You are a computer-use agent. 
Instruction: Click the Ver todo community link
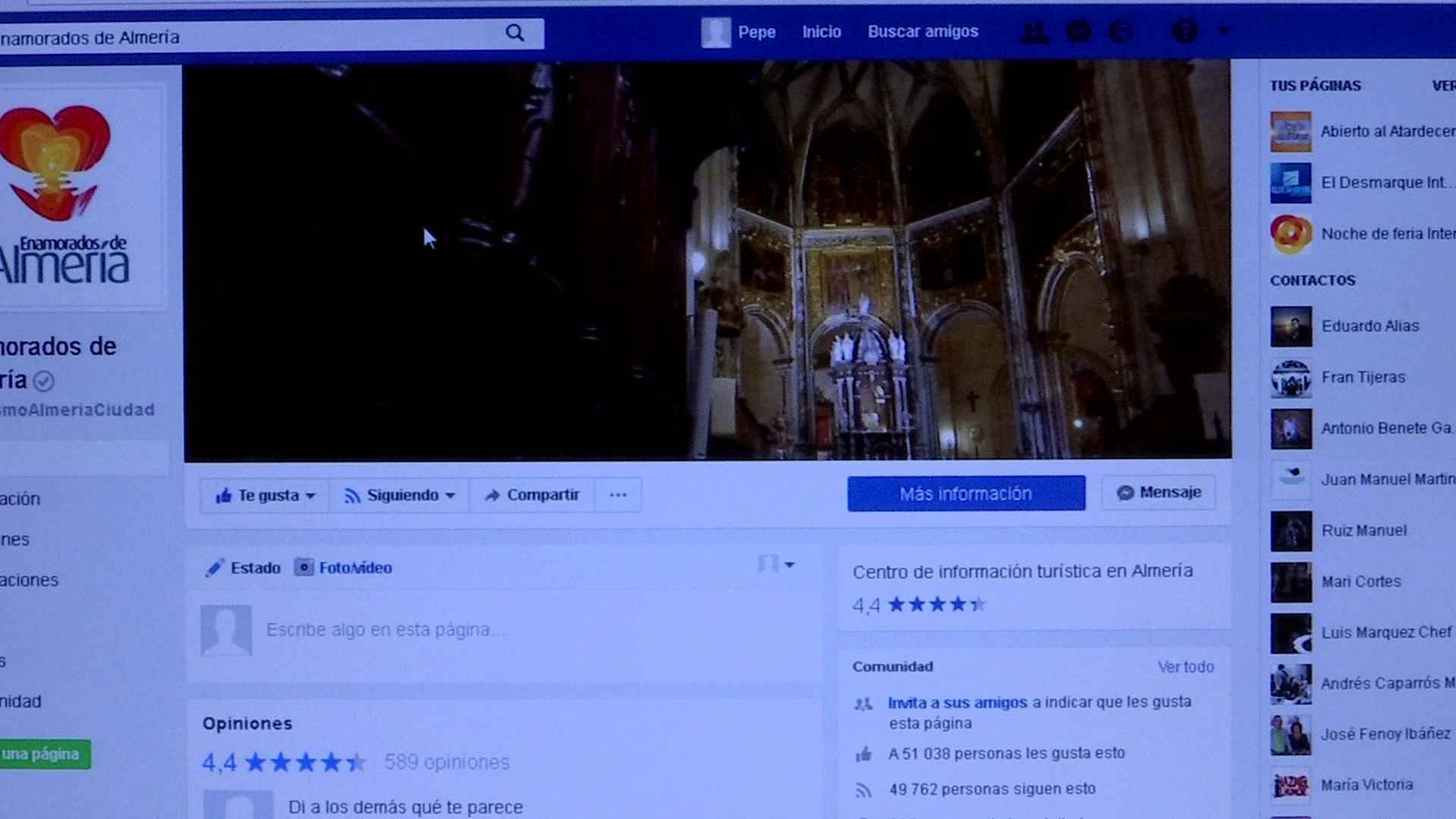(1185, 667)
